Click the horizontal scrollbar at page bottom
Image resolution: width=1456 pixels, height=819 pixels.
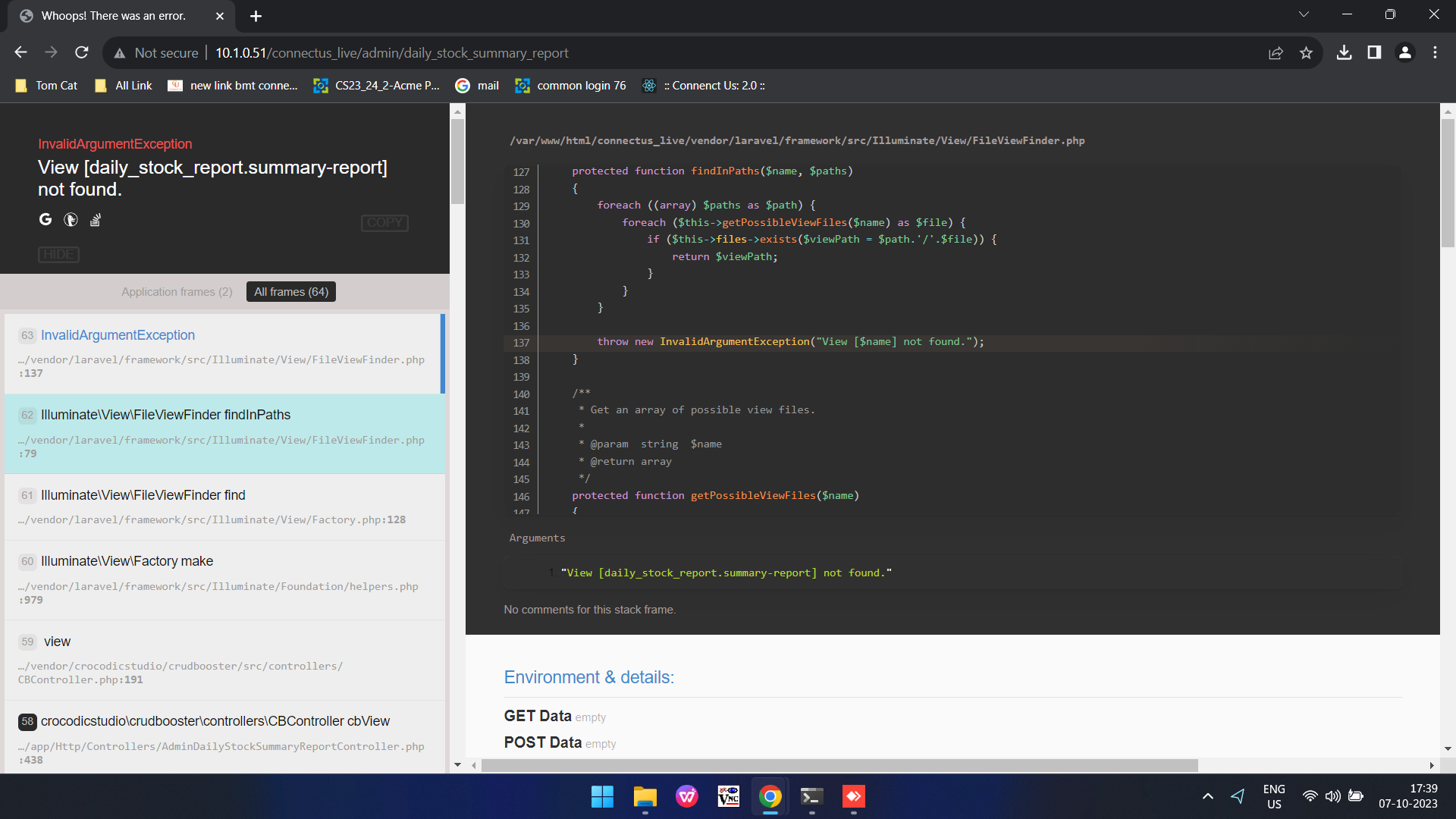(x=839, y=765)
